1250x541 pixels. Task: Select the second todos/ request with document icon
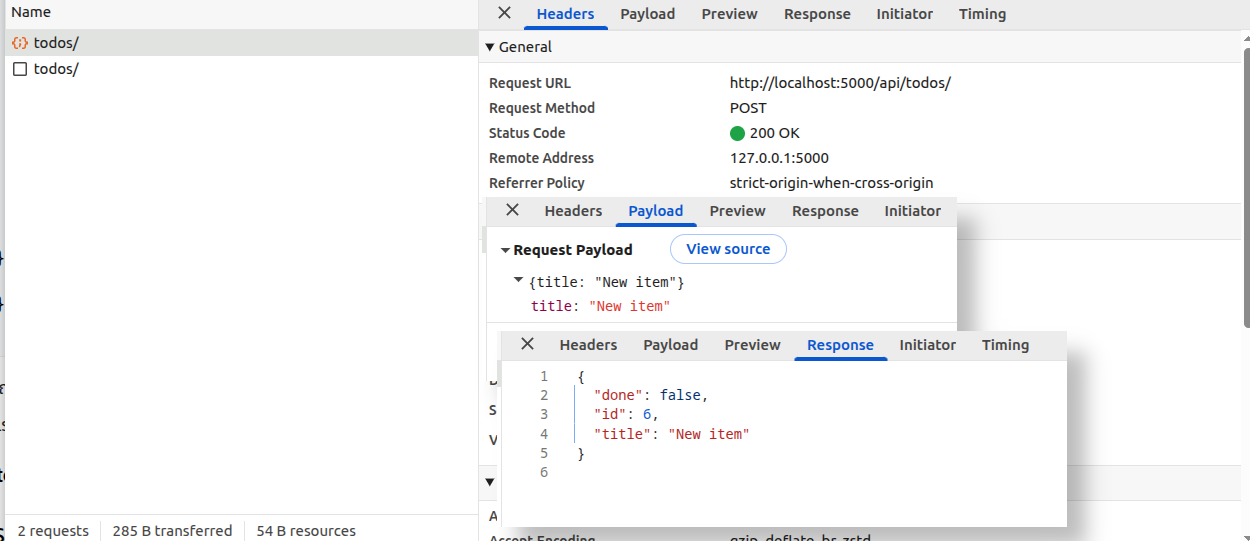coord(56,69)
